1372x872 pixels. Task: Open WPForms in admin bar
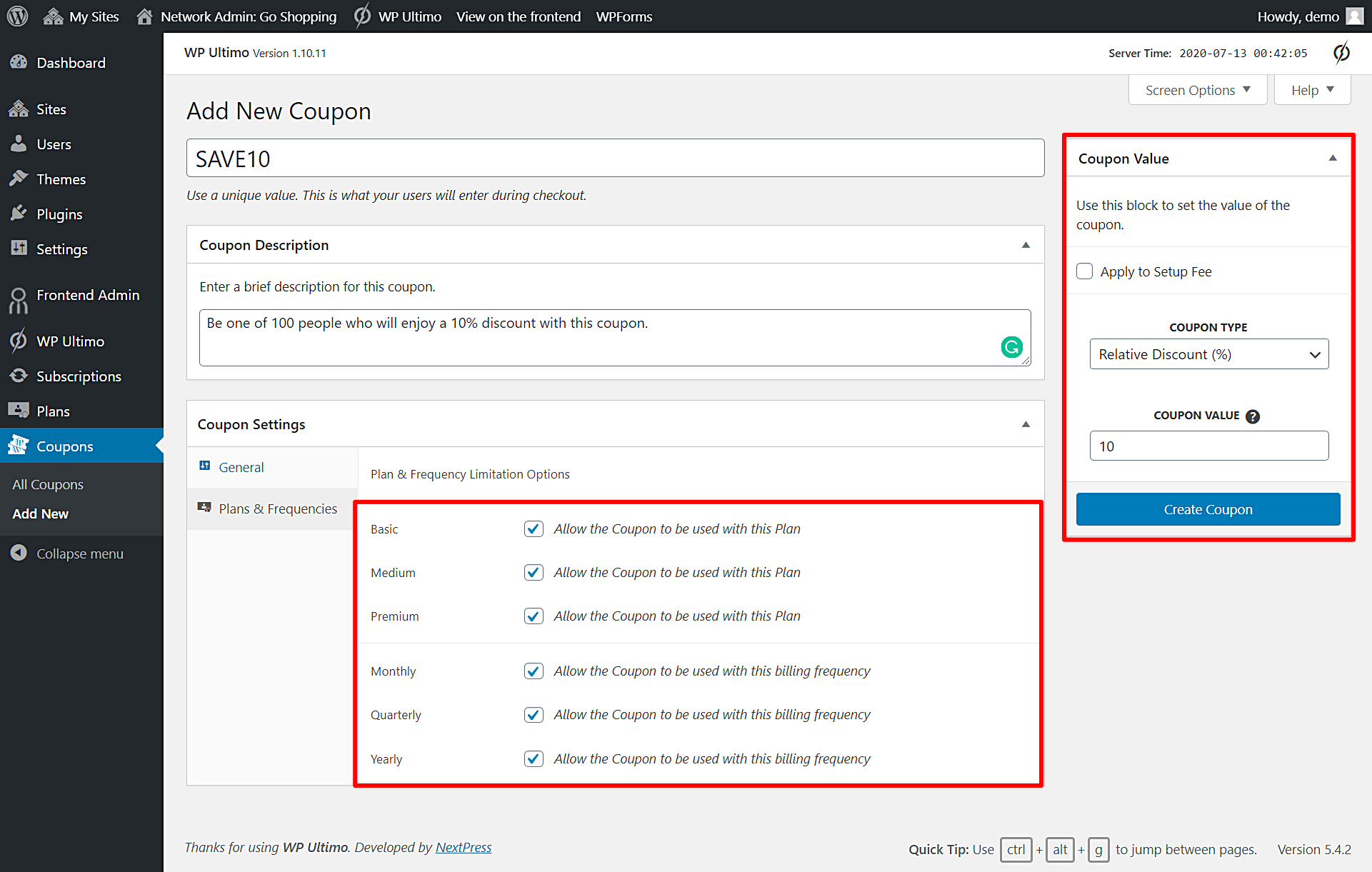point(624,16)
